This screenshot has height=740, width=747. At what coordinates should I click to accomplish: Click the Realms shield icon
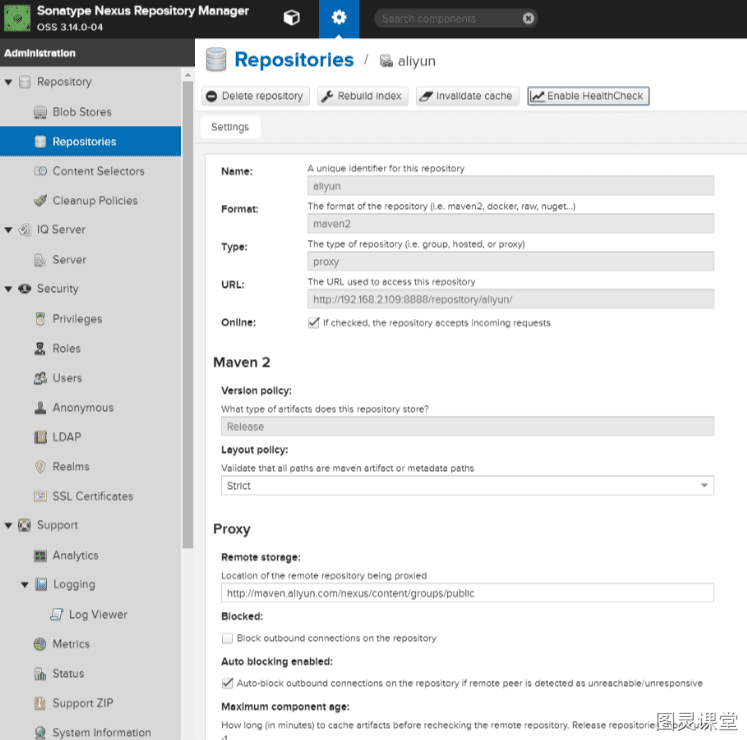(40, 466)
